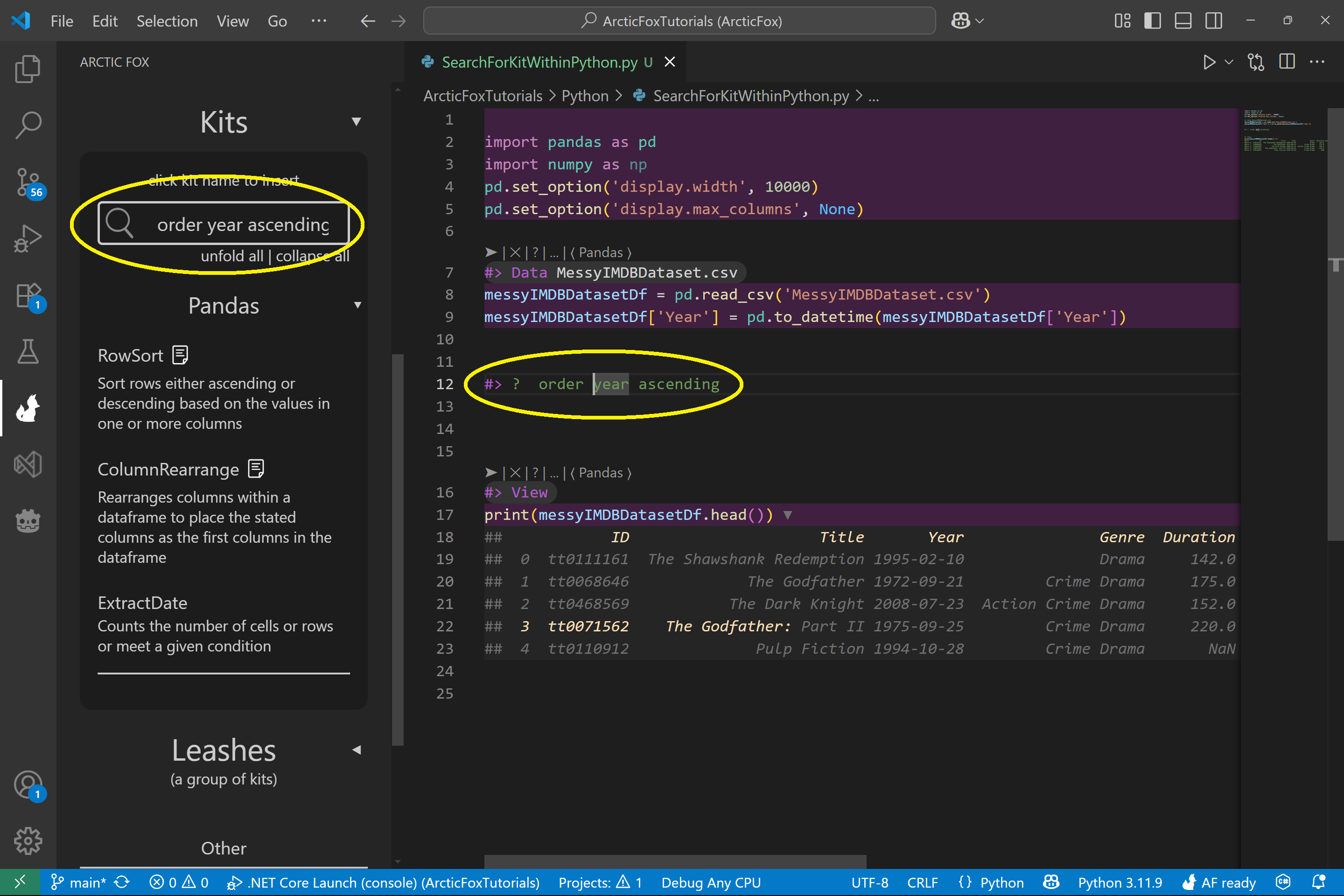The width and height of the screenshot is (1344, 896).
Task: Click the open changes compare icon
Action: [x=1255, y=62]
